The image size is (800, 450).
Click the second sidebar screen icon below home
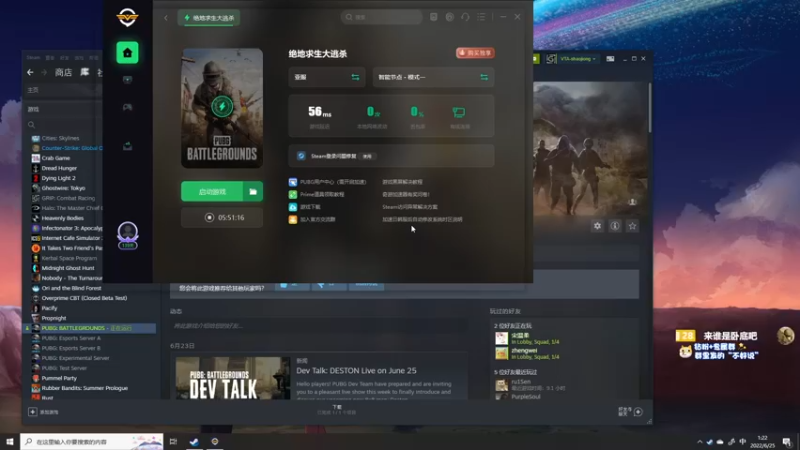[x=127, y=80]
